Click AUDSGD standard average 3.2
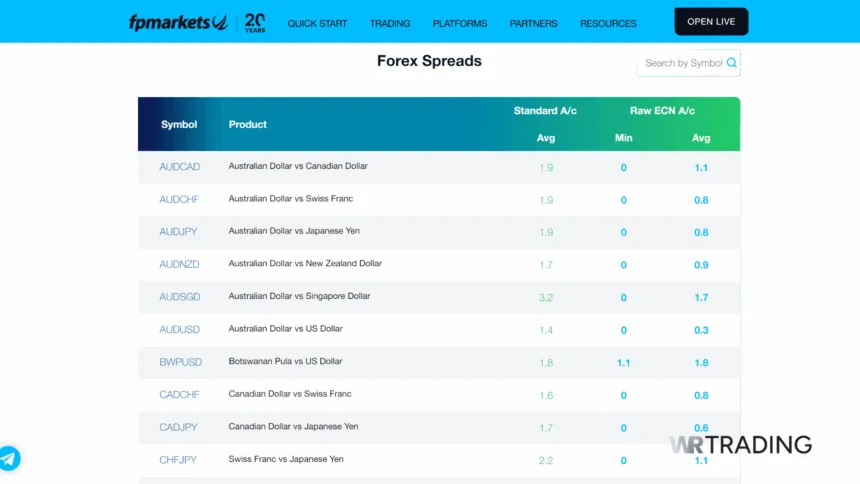 546,297
